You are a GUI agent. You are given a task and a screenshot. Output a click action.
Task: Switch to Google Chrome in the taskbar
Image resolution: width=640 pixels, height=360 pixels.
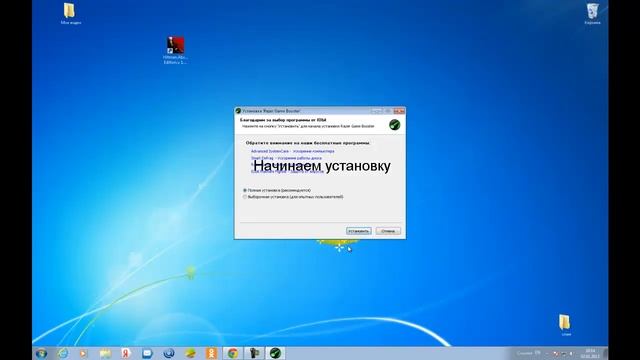pyautogui.click(x=233, y=353)
